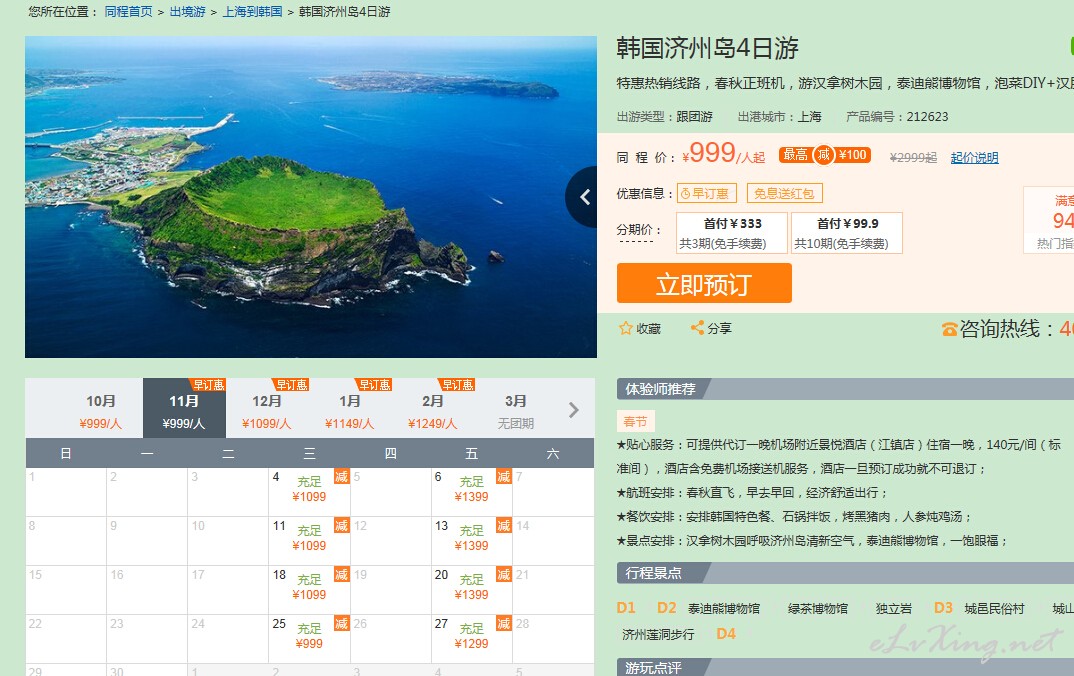1074x676 pixels.
Task: Open the 出境游 breadcrumb link
Action: (188, 12)
